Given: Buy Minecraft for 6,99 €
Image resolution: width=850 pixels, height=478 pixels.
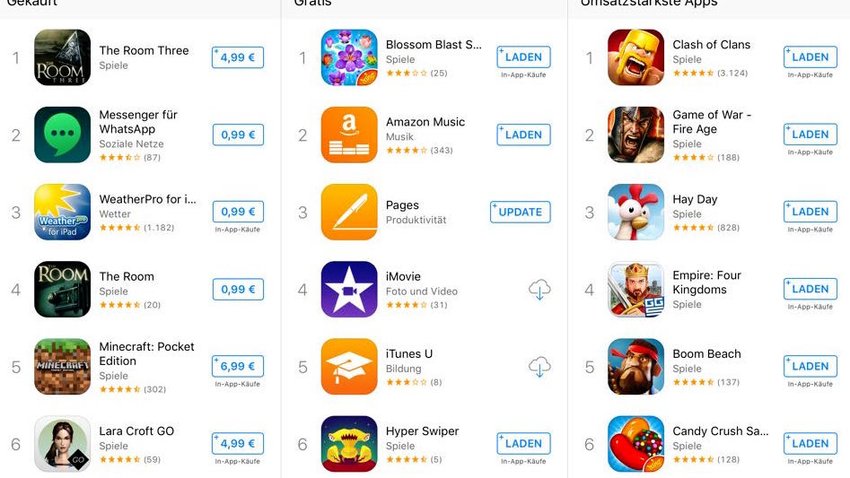Looking at the screenshot, I should click(x=238, y=366).
